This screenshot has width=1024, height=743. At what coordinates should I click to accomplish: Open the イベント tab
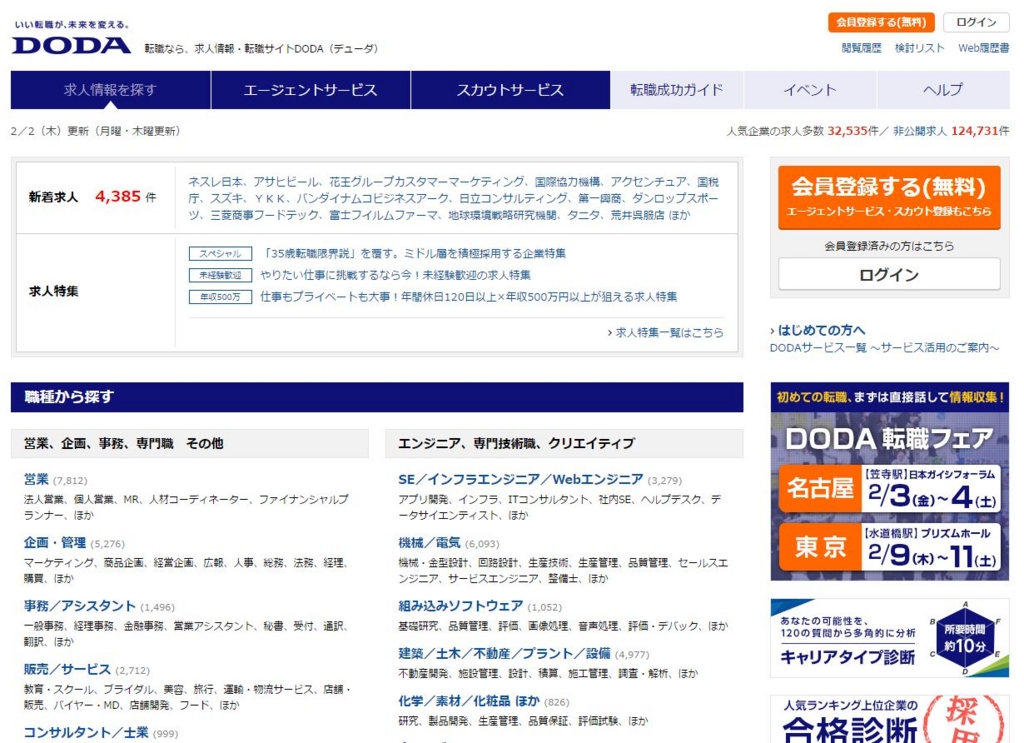point(810,90)
